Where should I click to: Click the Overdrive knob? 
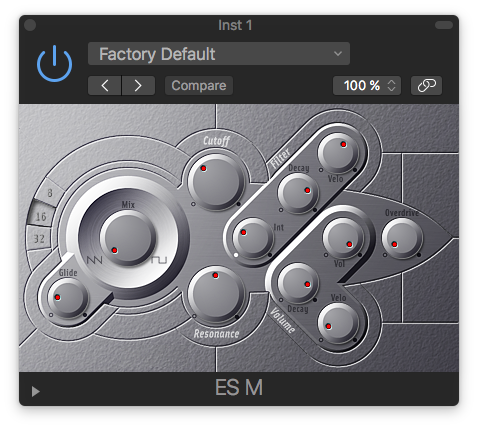pos(402,238)
